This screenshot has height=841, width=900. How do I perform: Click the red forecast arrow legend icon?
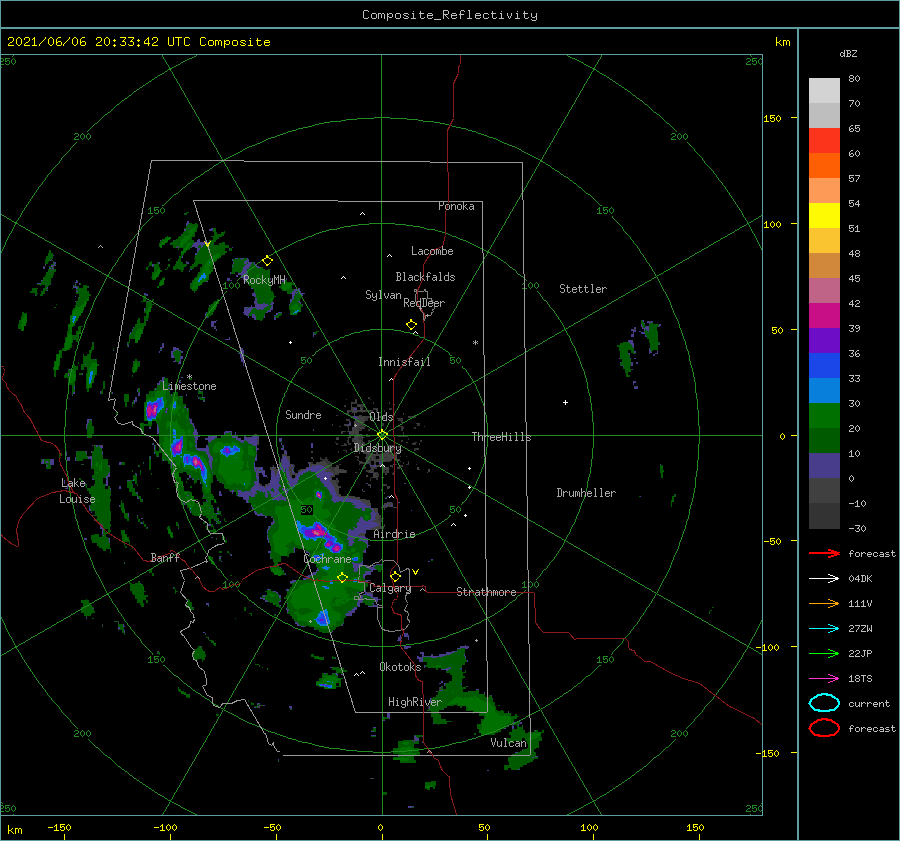pos(824,553)
